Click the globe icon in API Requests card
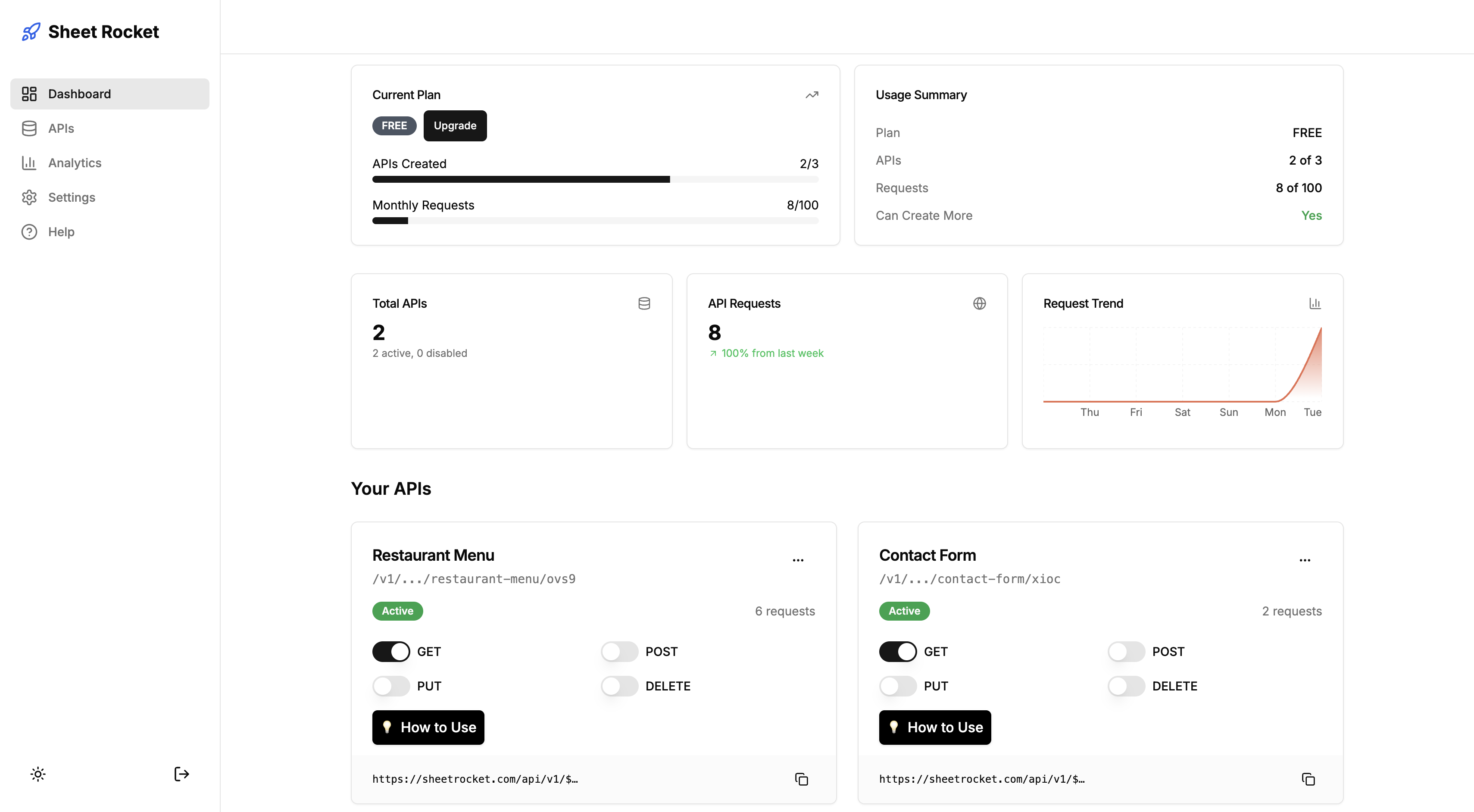The height and width of the screenshot is (812, 1474). click(x=979, y=303)
